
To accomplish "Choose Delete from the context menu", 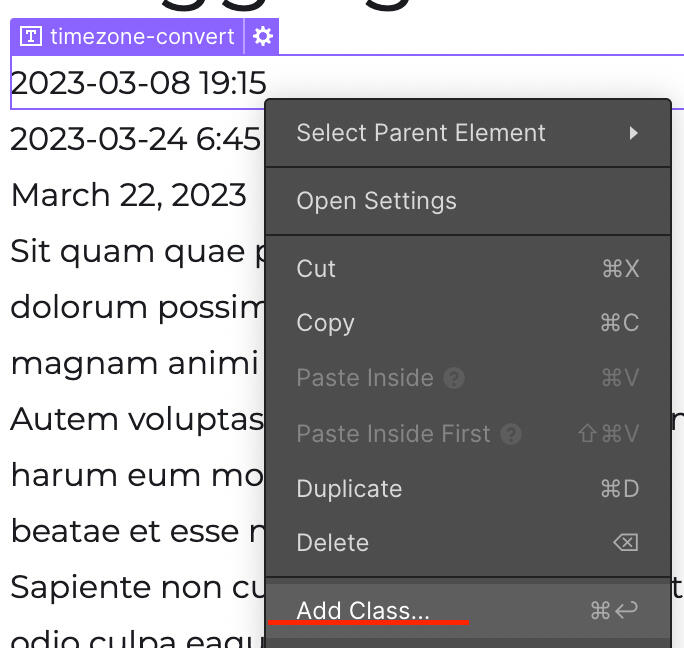I will coord(332,543).
